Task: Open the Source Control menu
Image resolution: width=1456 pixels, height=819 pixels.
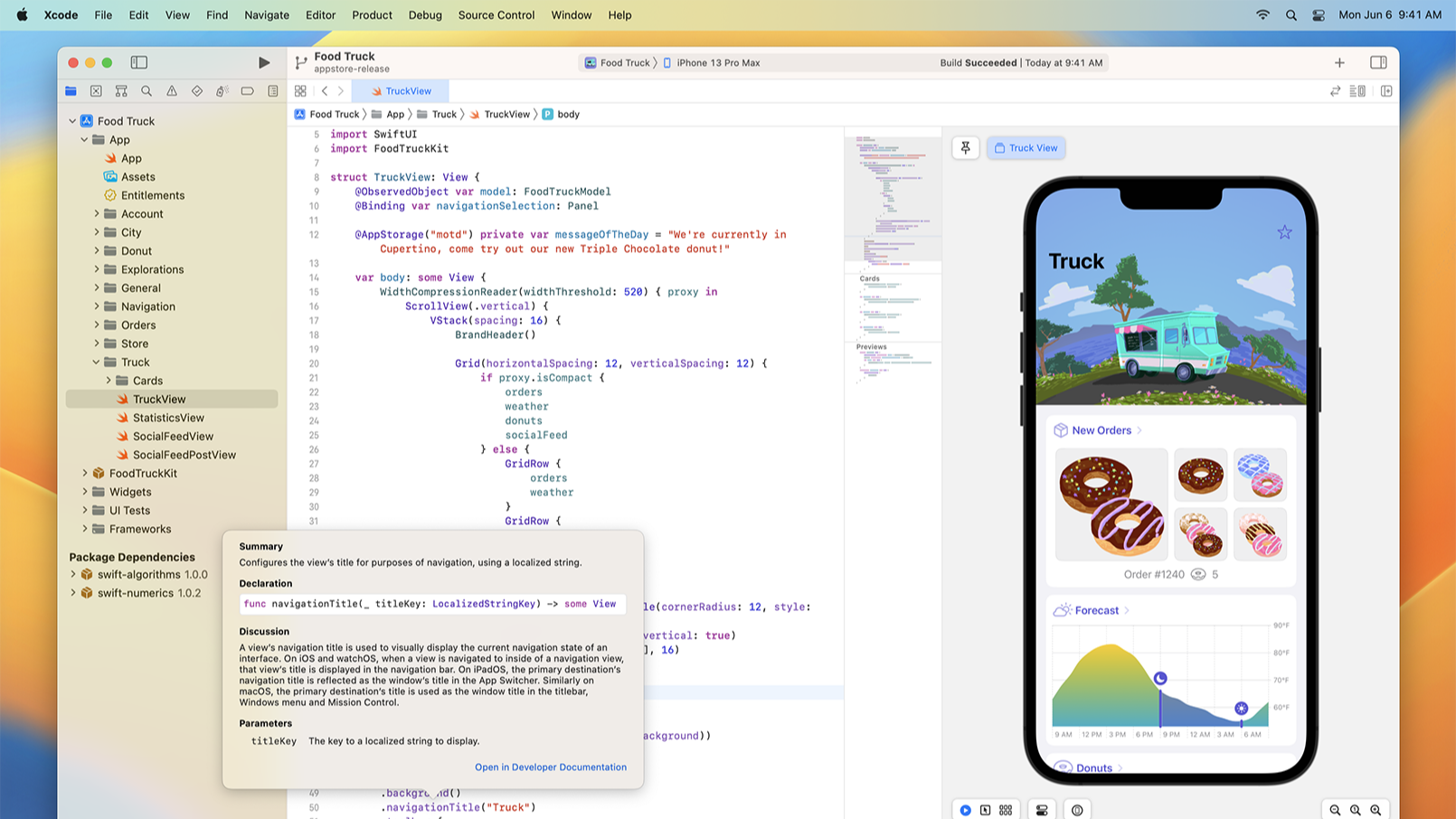Action: (496, 15)
